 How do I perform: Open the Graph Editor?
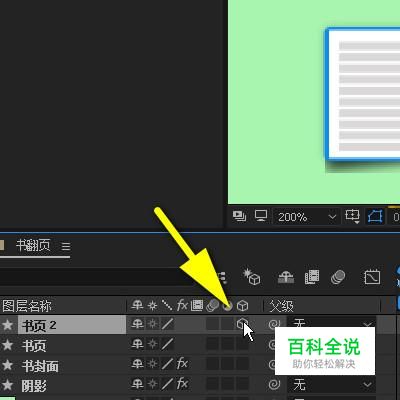(x=372, y=277)
